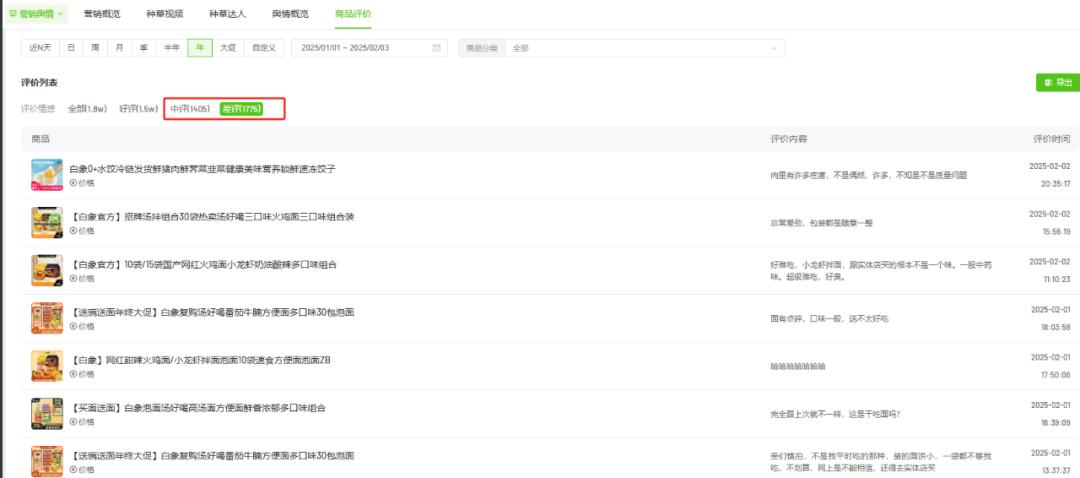Switch to the 营销概览 tab
Screen dimensions: 1080x478
click(x=102, y=14)
